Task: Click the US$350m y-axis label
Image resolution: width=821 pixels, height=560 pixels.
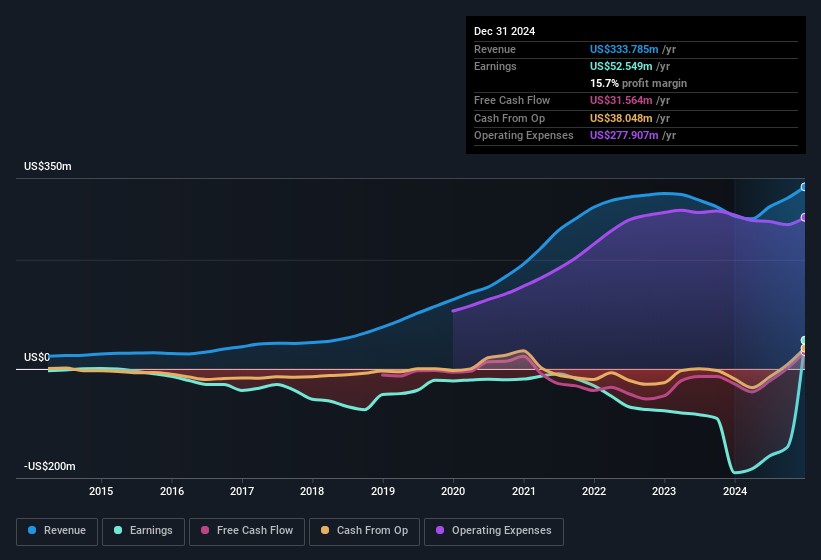Action: click(x=48, y=166)
